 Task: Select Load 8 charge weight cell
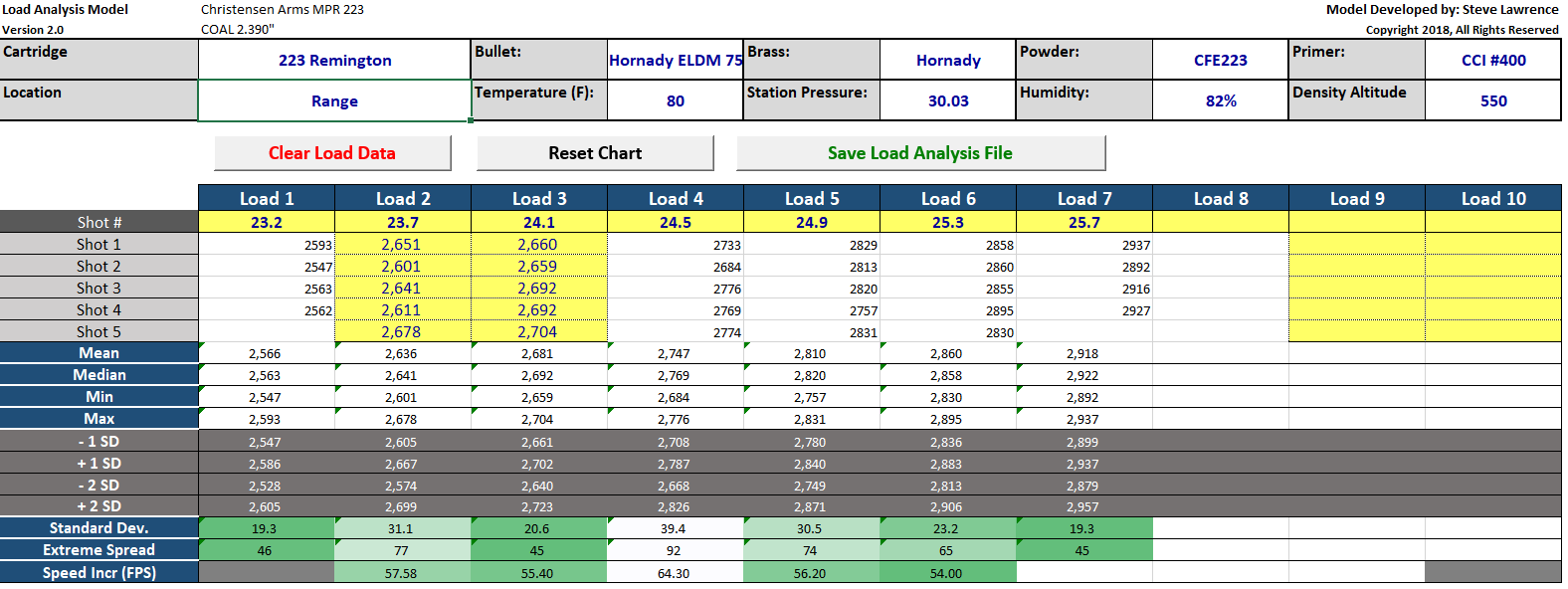click(1220, 222)
